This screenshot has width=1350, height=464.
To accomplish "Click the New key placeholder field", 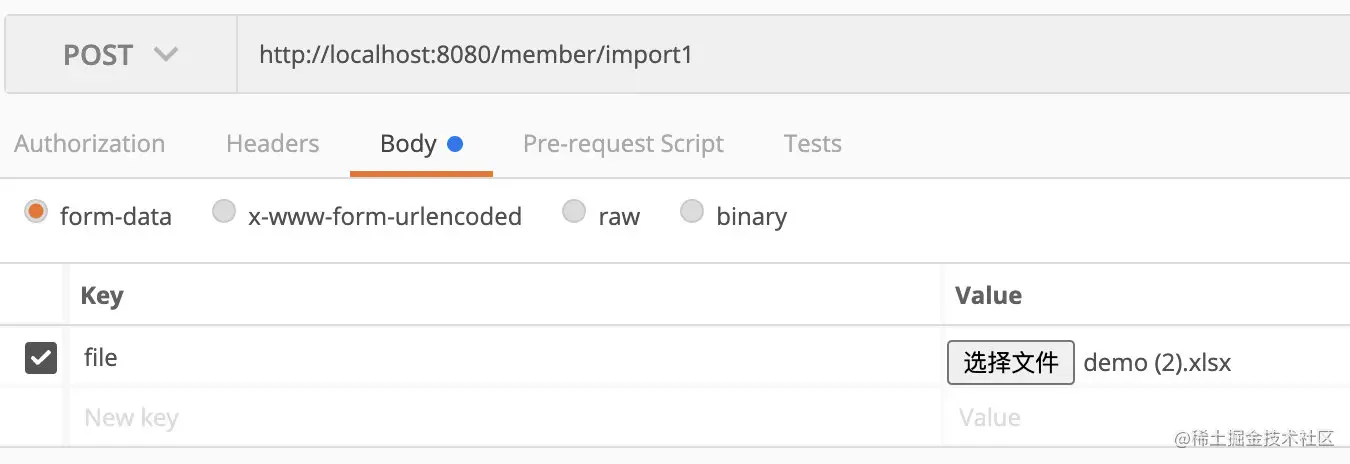I will (505, 417).
